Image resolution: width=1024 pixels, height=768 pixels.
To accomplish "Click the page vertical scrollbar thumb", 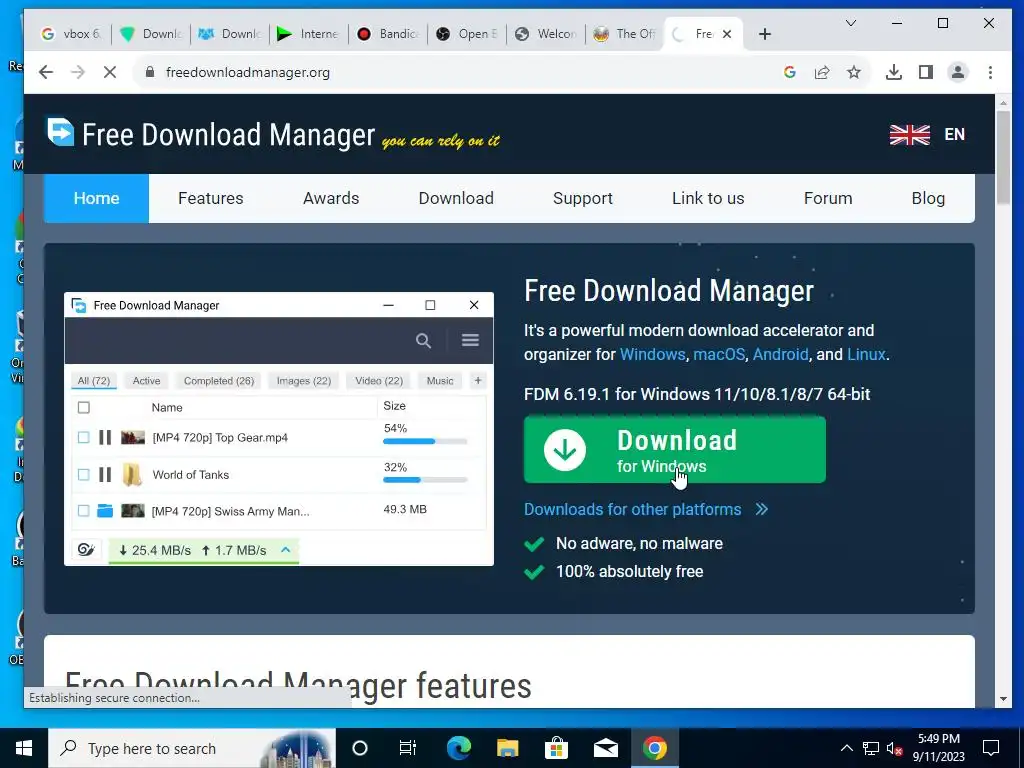I will [x=1003, y=157].
